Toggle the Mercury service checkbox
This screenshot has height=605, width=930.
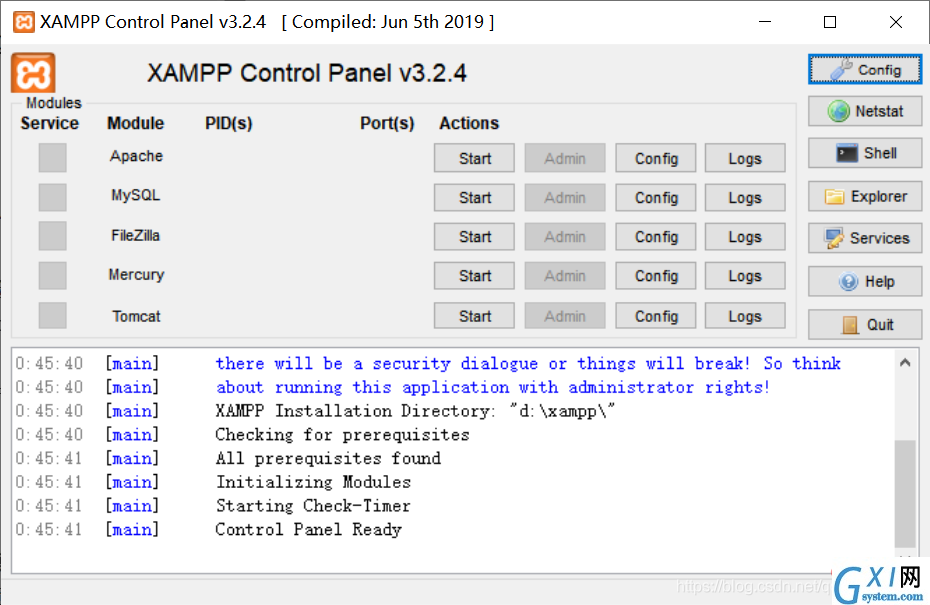[53, 276]
